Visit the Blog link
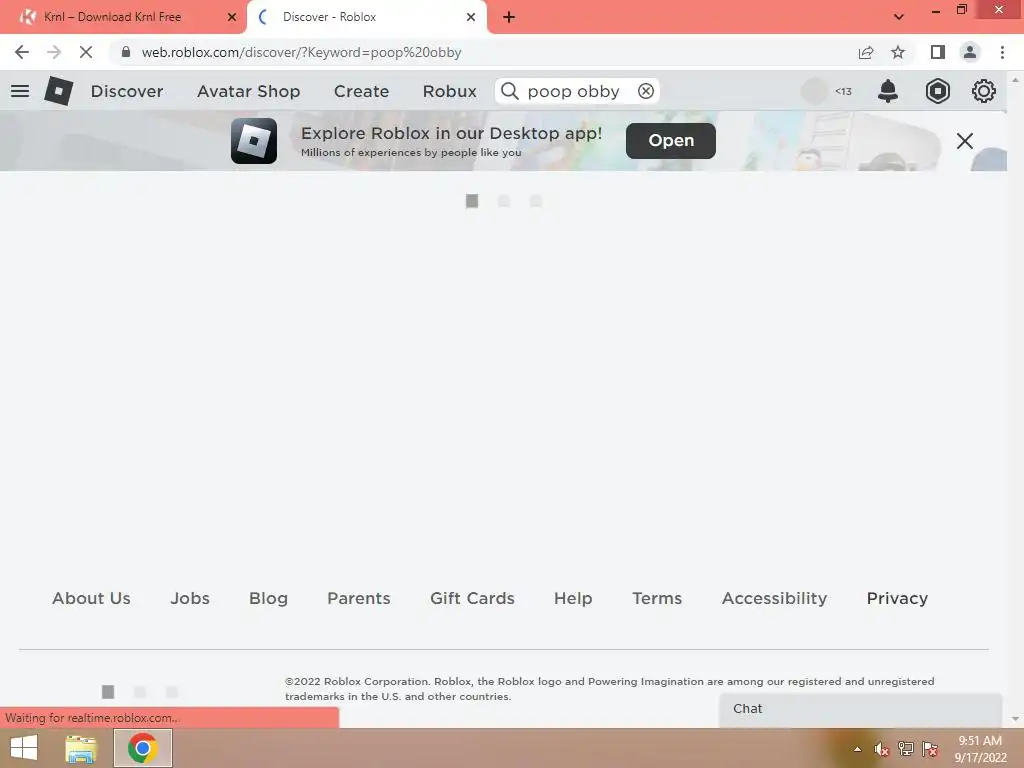This screenshot has height=768, width=1024. tap(268, 598)
